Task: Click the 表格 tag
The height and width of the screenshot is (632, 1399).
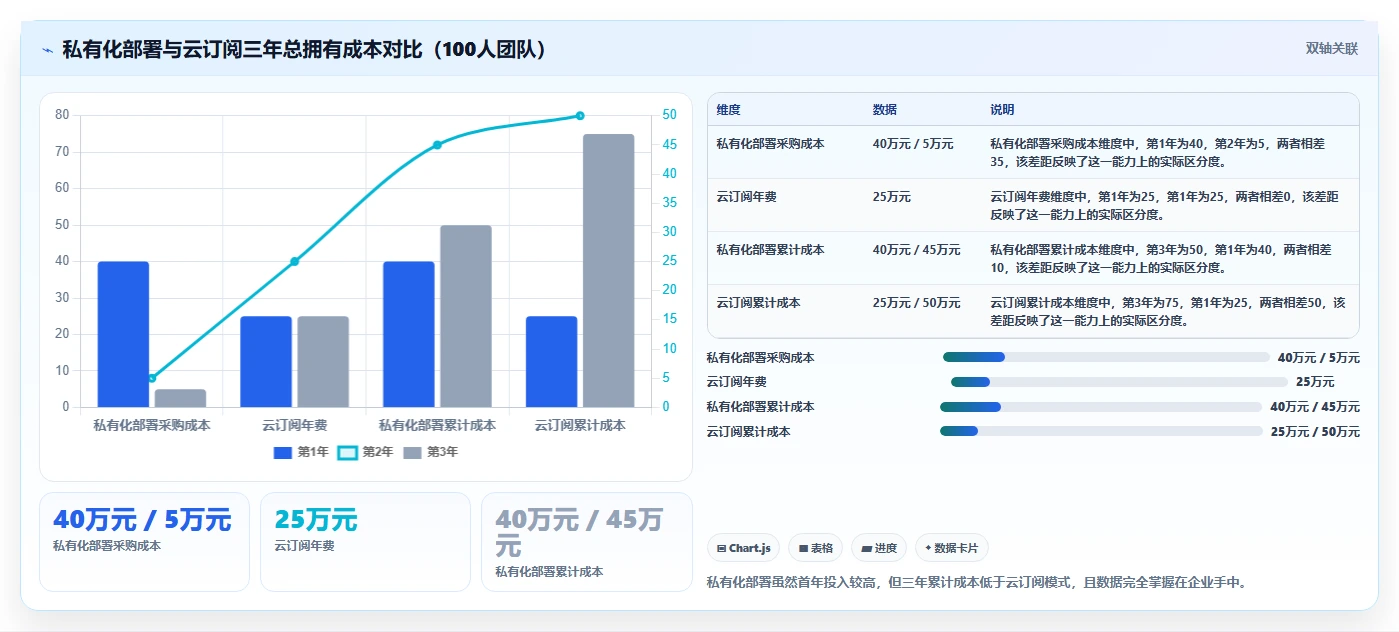Action: (816, 548)
